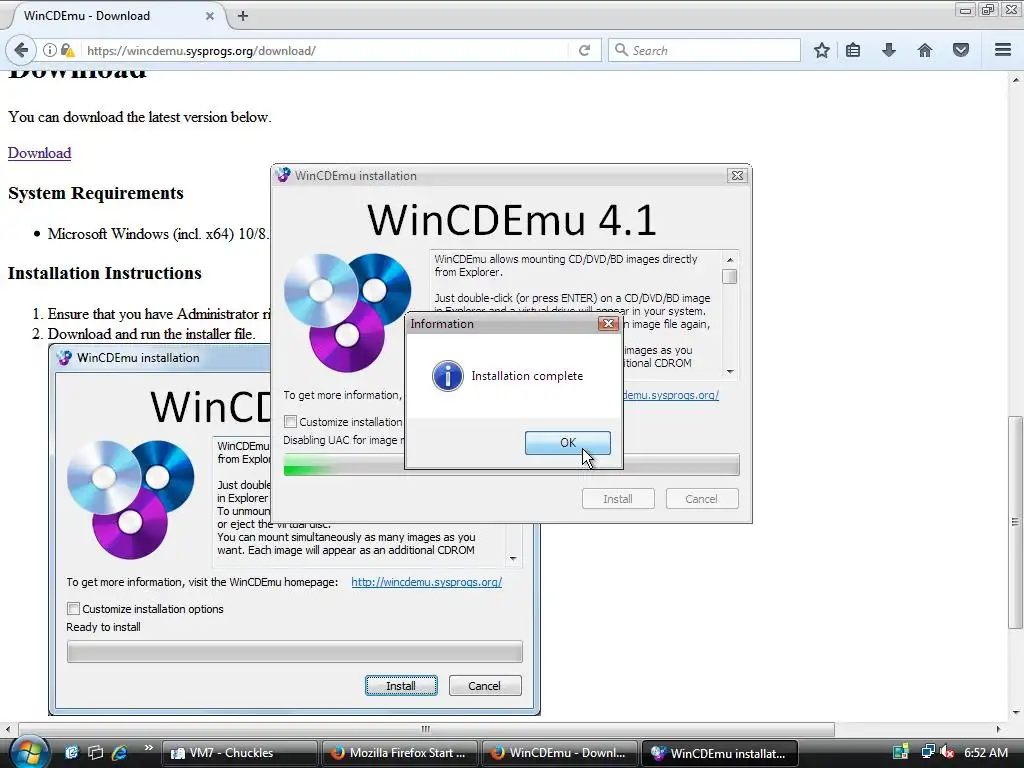Click the 6:52 AM system clock
The width and height of the screenshot is (1024, 768).
[x=985, y=752]
